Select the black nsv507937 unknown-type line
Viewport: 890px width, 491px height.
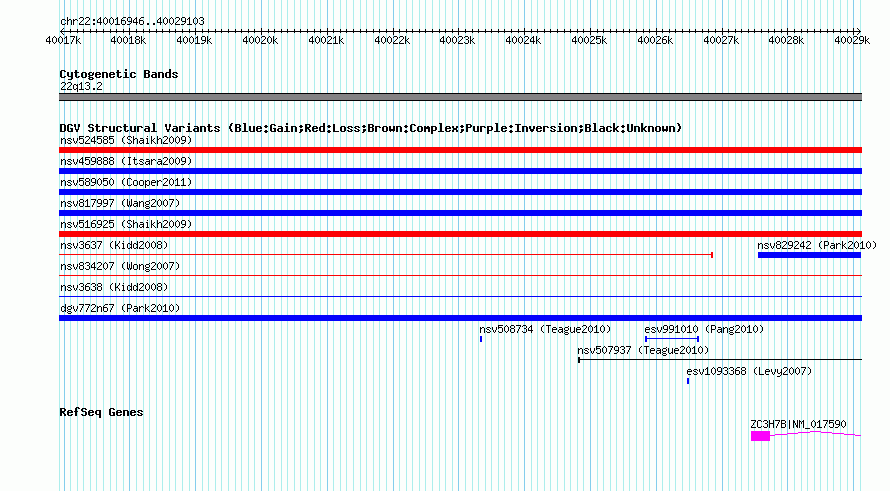point(720,360)
